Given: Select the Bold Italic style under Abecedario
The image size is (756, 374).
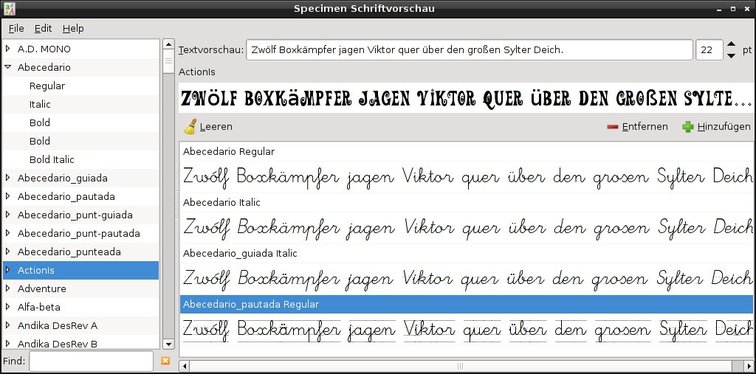Looking at the screenshot, I should pyautogui.click(x=52, y=160).
